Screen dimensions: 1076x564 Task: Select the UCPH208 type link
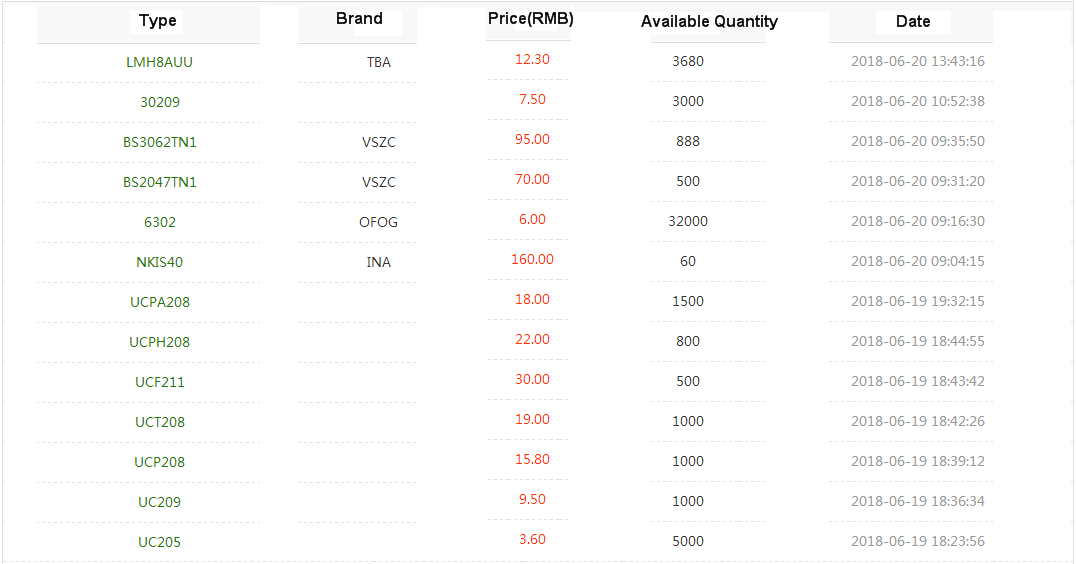(160, 342)
